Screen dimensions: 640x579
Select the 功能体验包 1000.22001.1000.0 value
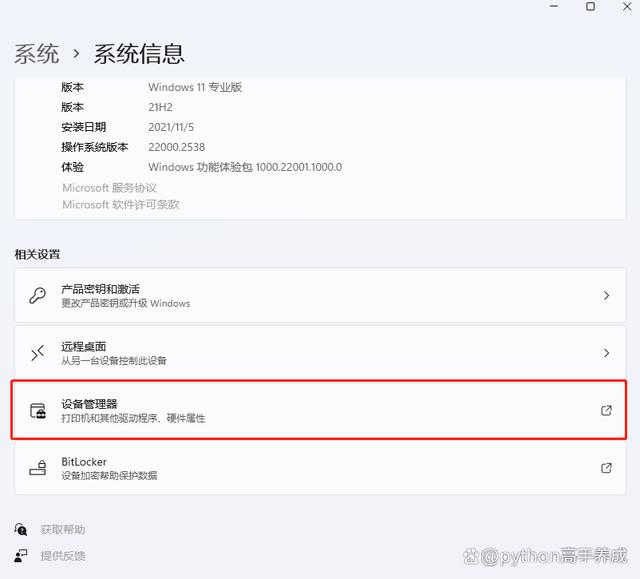point(245,167)
